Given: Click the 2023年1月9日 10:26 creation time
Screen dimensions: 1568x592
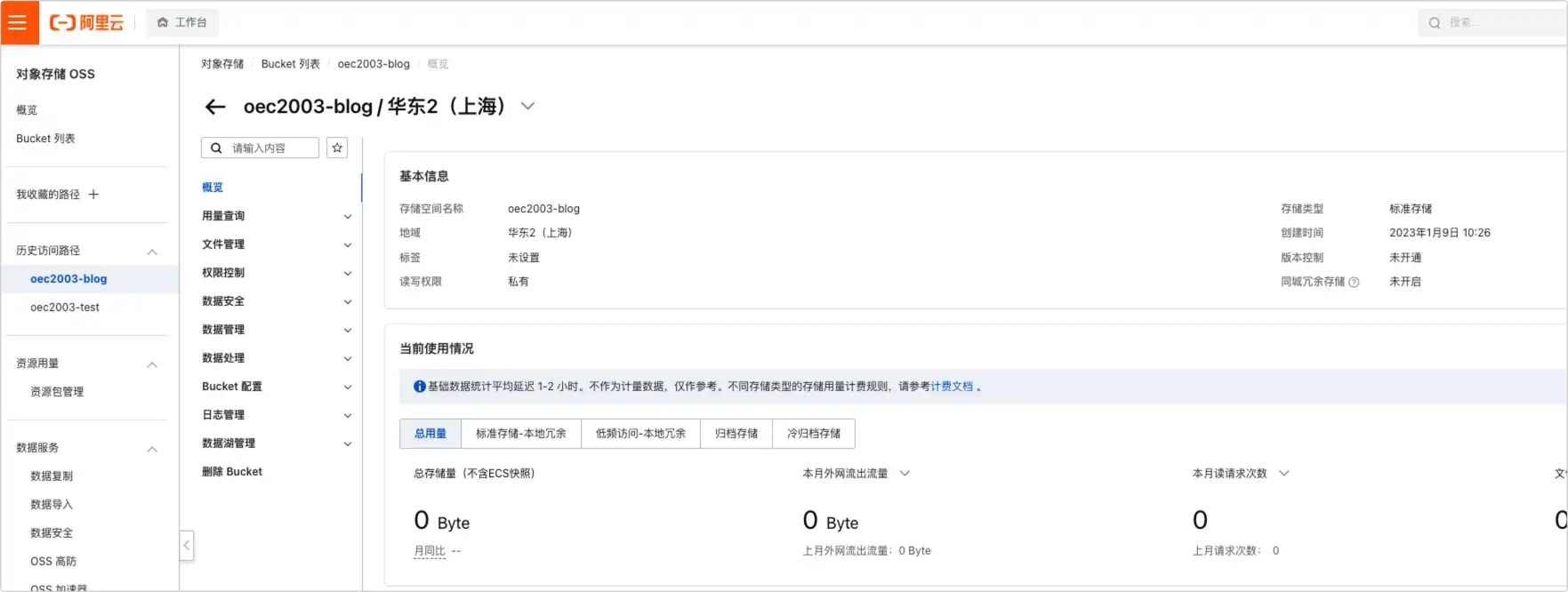Looking at the screenshot, I should (1440, 233).
